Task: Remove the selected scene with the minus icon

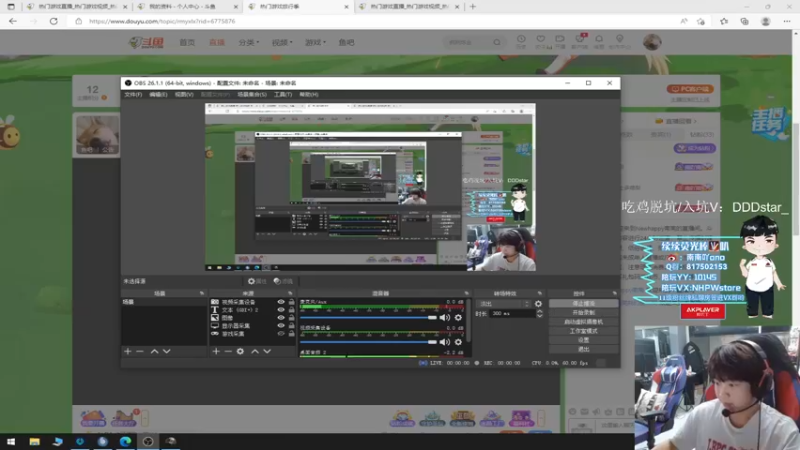Action: pos(140,352)
